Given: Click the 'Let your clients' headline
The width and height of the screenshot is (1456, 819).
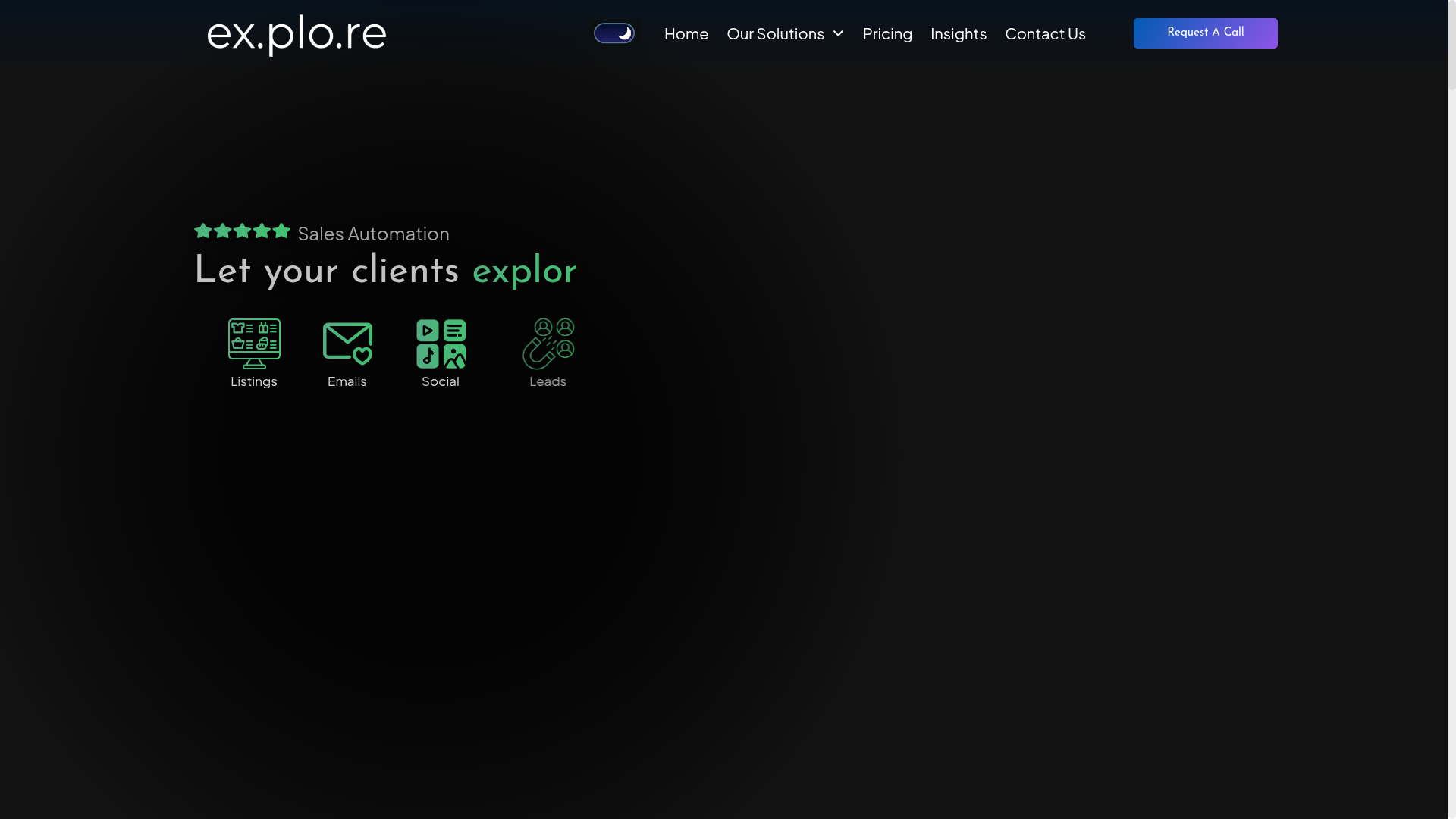Looking at the screenshot, I should coord(327,271).
